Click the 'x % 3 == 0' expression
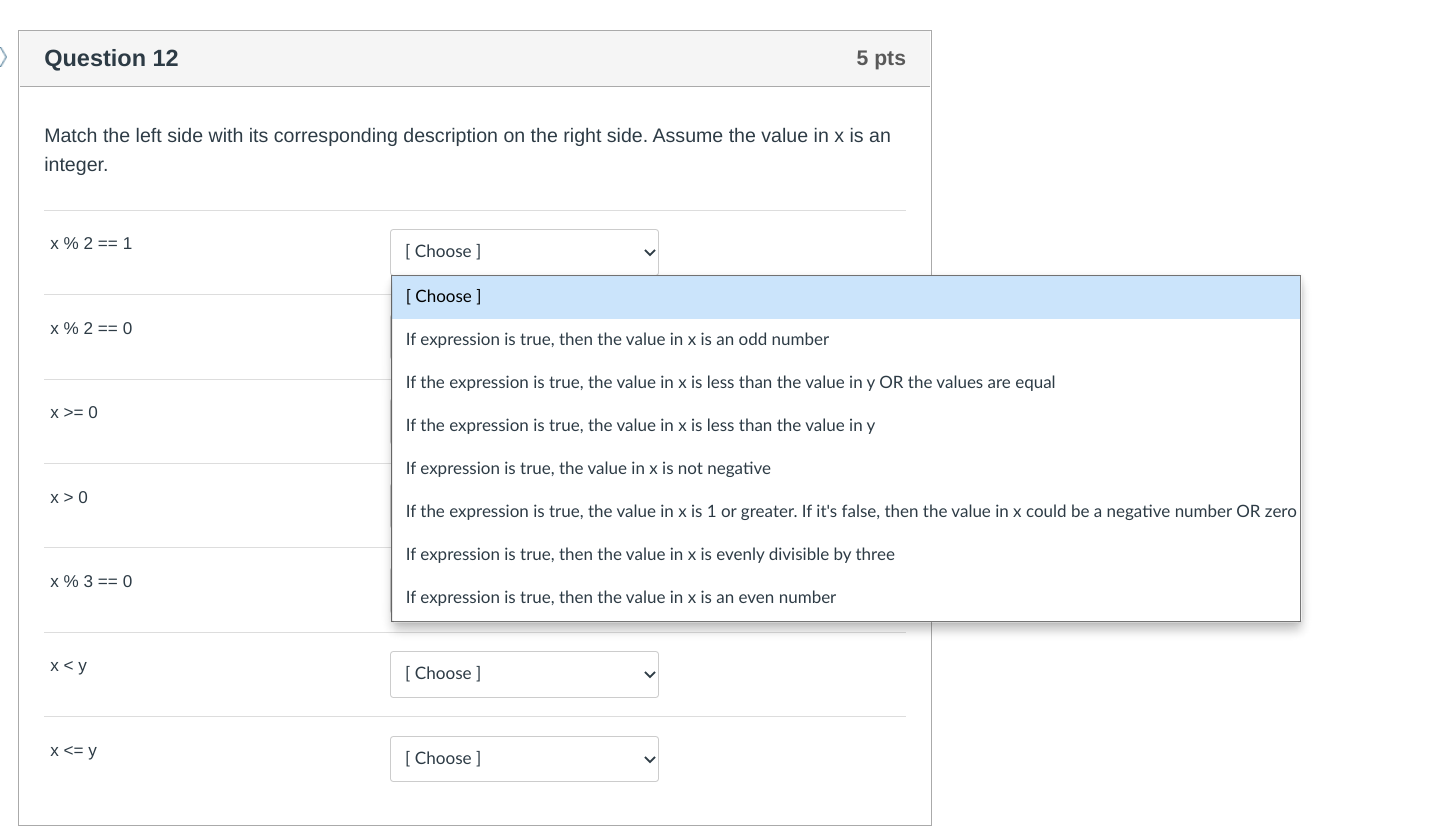The width and height of the screenshot is (1453, 832). coord(91,582)
